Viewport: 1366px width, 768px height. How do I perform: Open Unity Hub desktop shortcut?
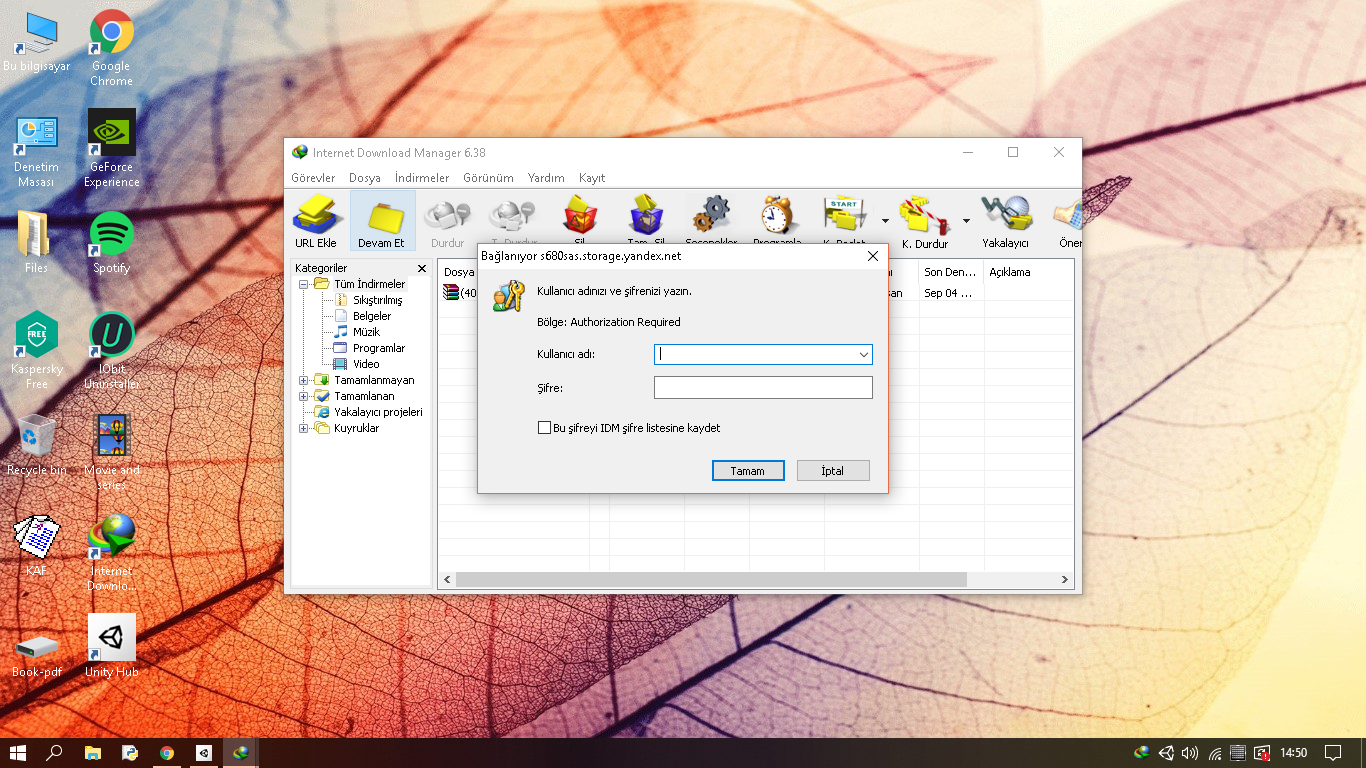pyautogui.click(x=111, y=646)
